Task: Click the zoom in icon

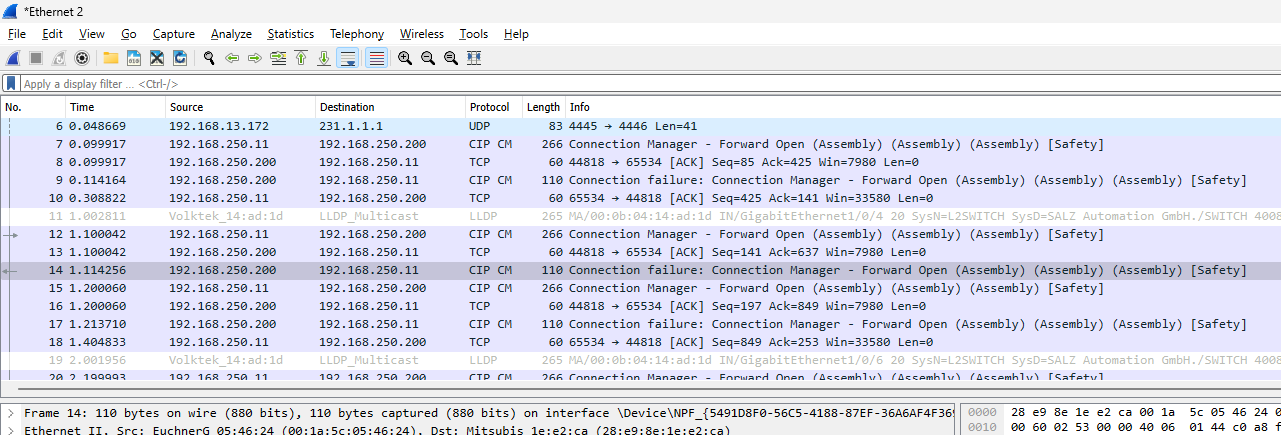Action: (x=405, y=59)
